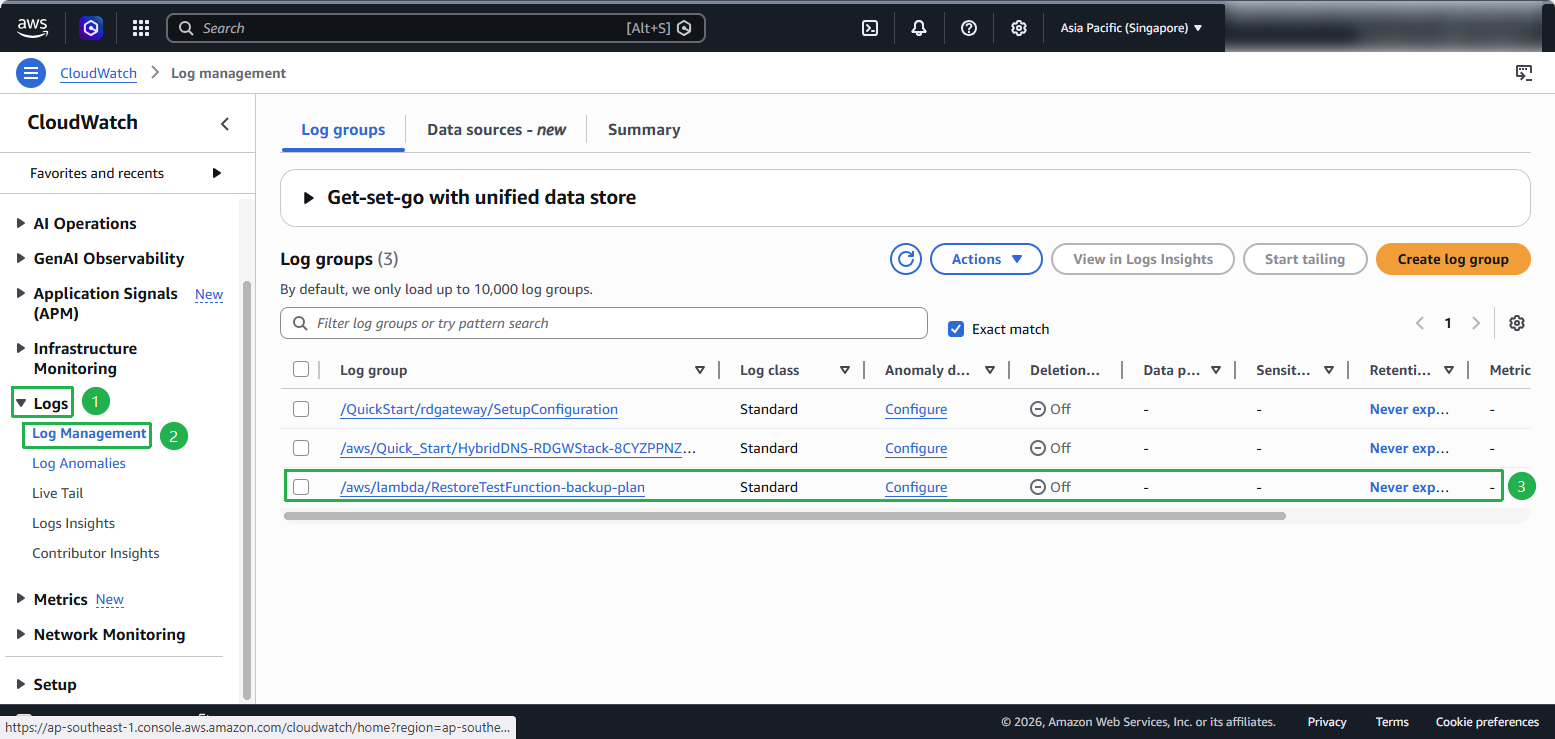The image size is (1555, 739).
Task: Open Cookie preferences in footer
Action: click(1487, 722)
